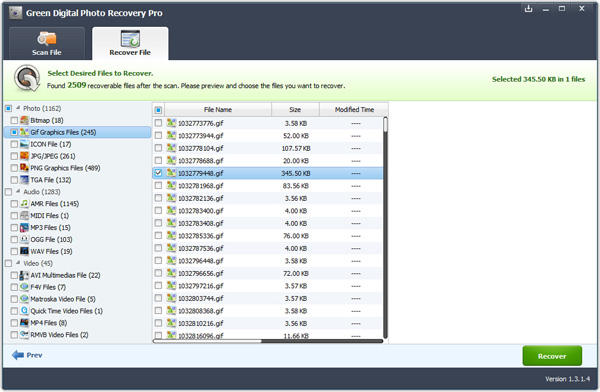Click the WAV Files icon

[x=24, y=251]
